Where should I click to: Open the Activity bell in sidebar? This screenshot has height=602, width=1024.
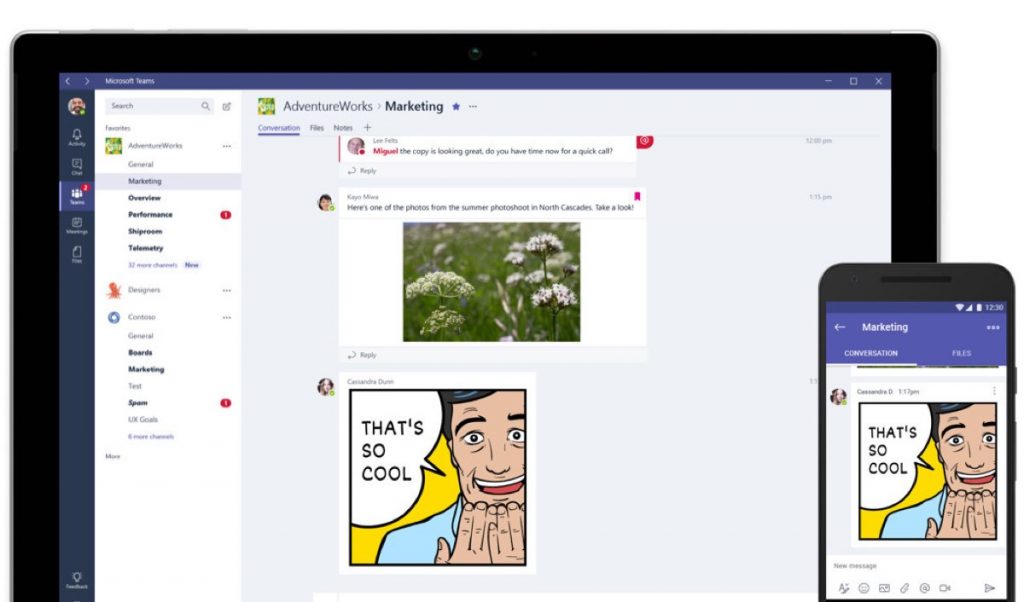coord(76,137)
